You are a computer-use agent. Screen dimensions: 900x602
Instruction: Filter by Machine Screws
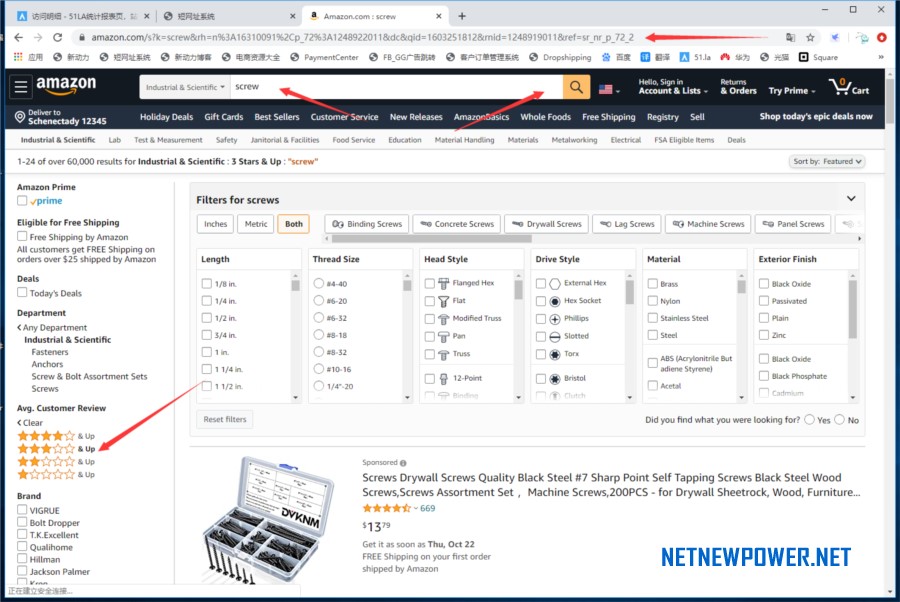click(x=708, y=224)
